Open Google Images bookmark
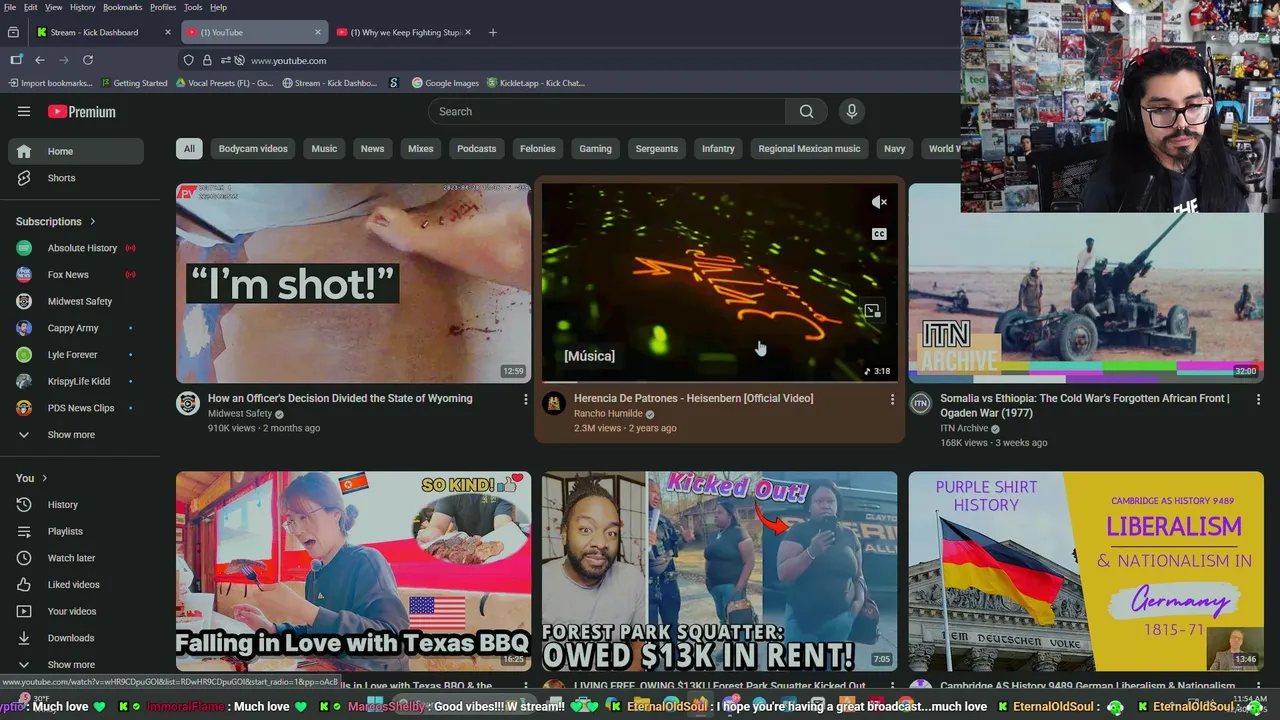This screenshot has width=1280, height=720. 445,83
